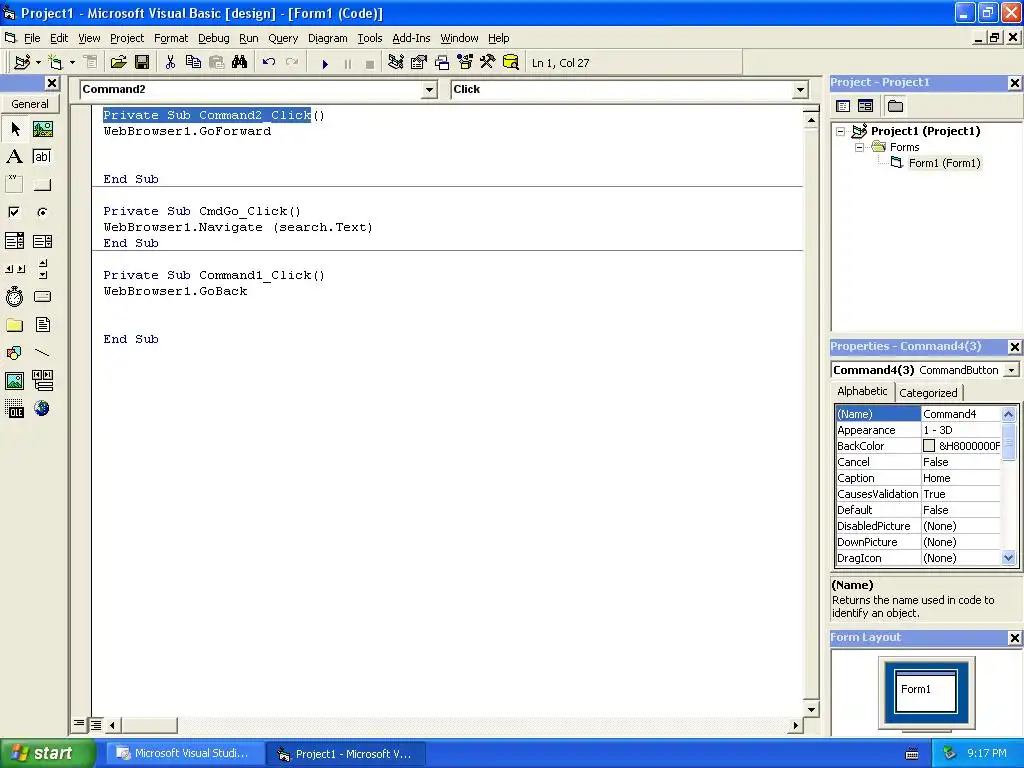Select the Image control tool
Screen dimensions: 1024x768
(14, 381)
